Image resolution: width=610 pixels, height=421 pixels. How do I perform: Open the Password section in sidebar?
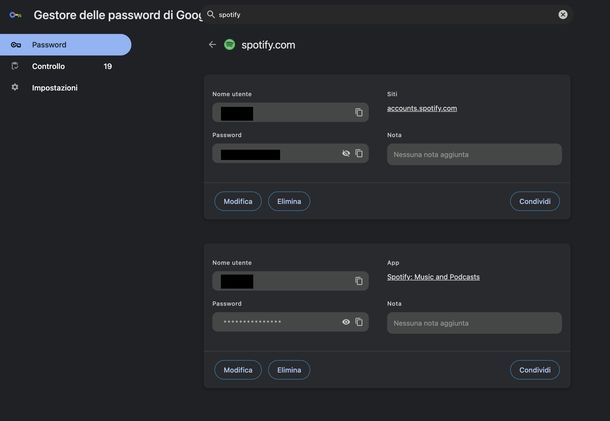click(65, 45)
